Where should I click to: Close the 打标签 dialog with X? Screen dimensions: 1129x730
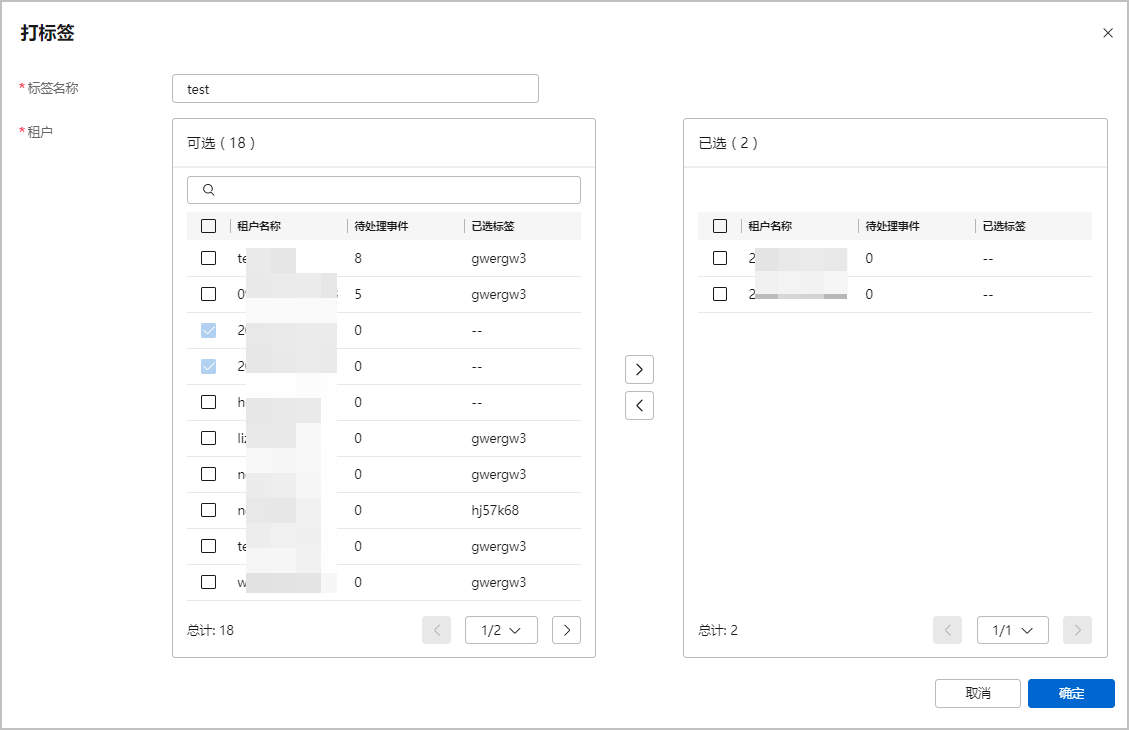(1107, 32)
